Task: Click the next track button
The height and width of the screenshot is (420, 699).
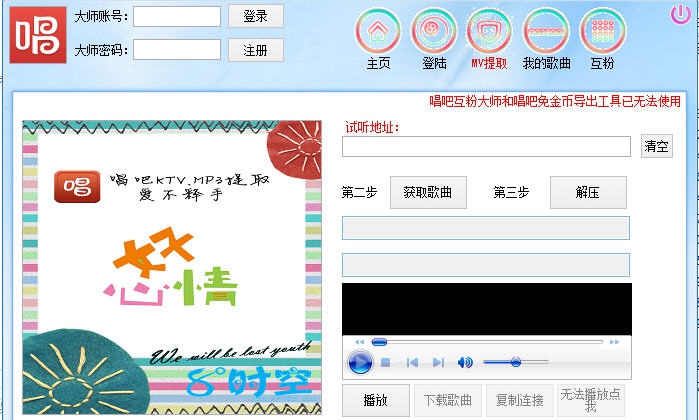Action: [x=438, y=362]
